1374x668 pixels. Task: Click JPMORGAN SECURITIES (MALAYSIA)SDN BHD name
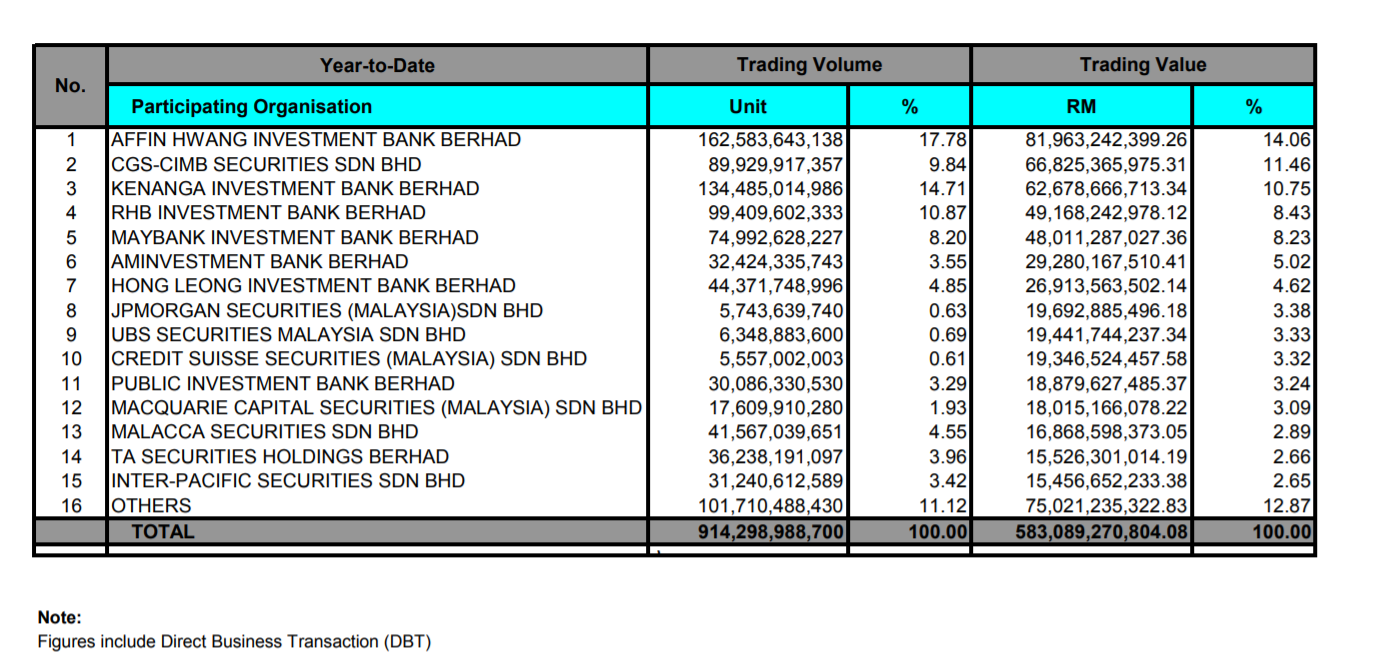327,310
